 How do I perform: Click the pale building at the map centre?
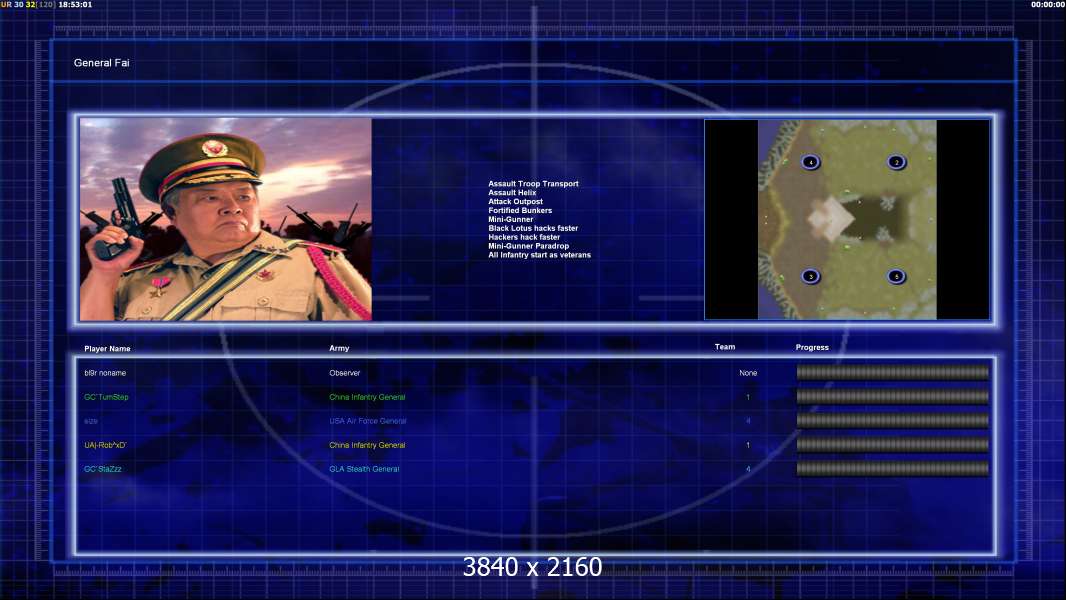pos(830,219)
